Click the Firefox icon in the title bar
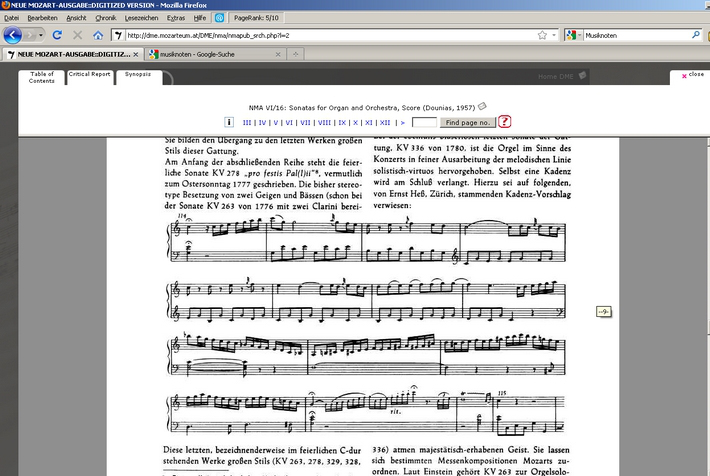Screen dimensions: 710x476 pyautogui.click(x=5, y=5)
